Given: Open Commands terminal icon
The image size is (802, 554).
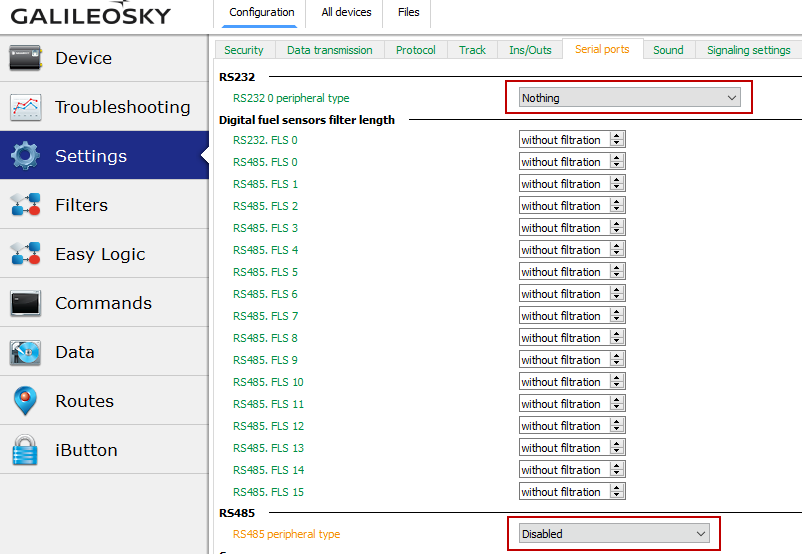Looking at the screenshot, I should coord(25,303).
